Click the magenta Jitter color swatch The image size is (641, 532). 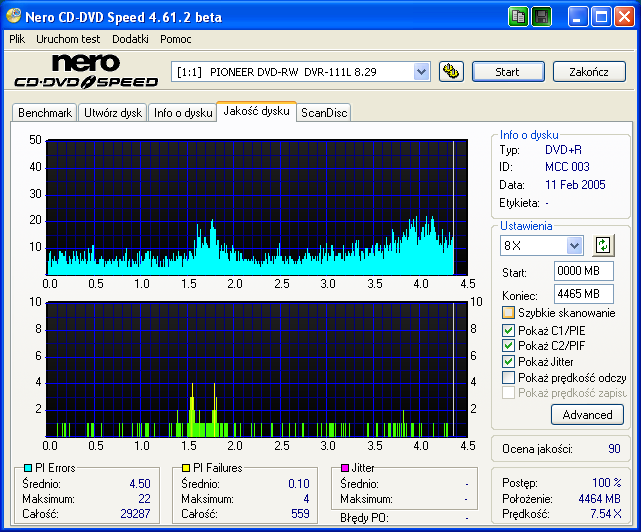pos(345,468)
